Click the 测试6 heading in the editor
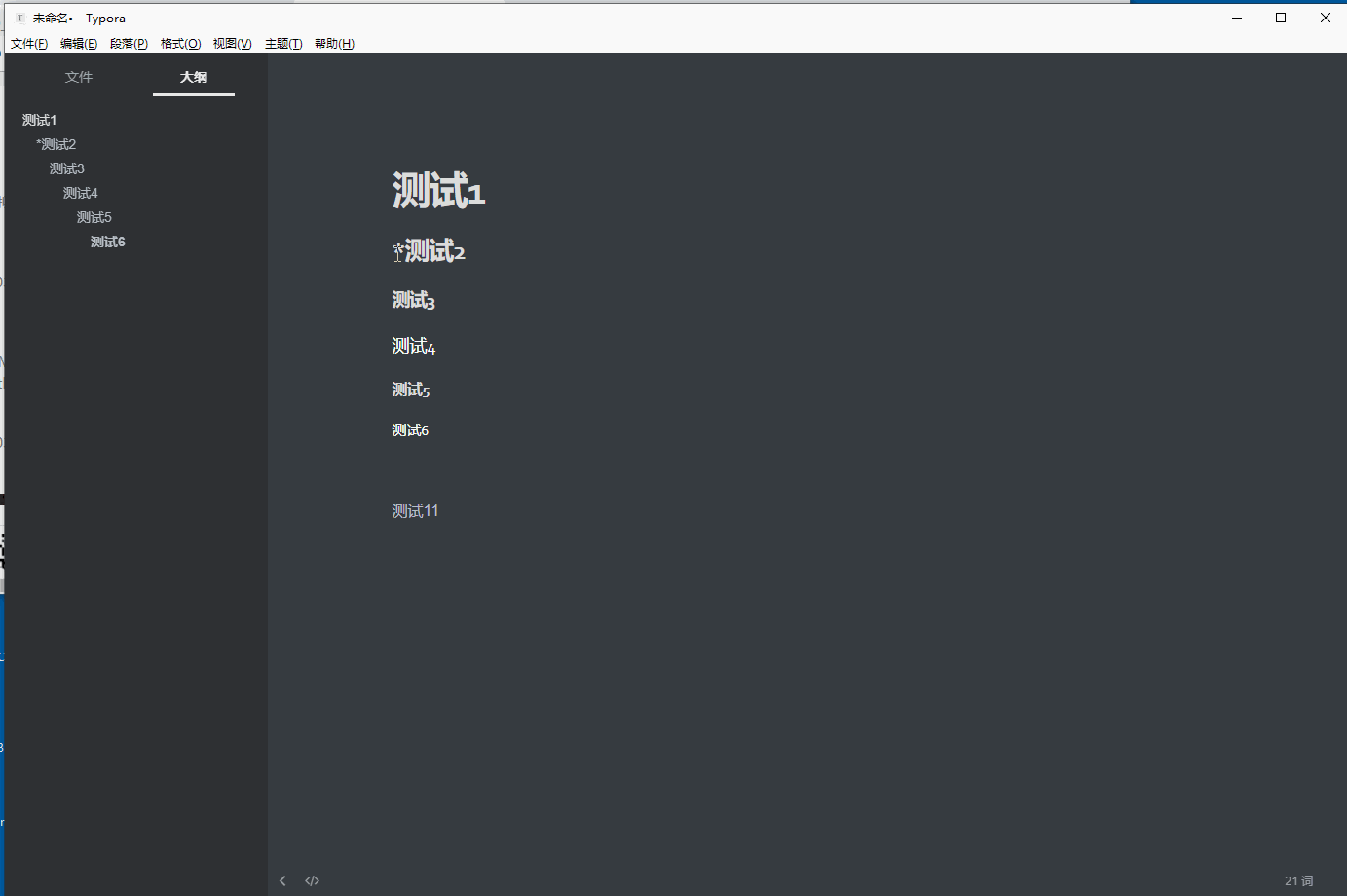Image resolution: width=1347 pixels, height=896 pixels. (410, 430)
